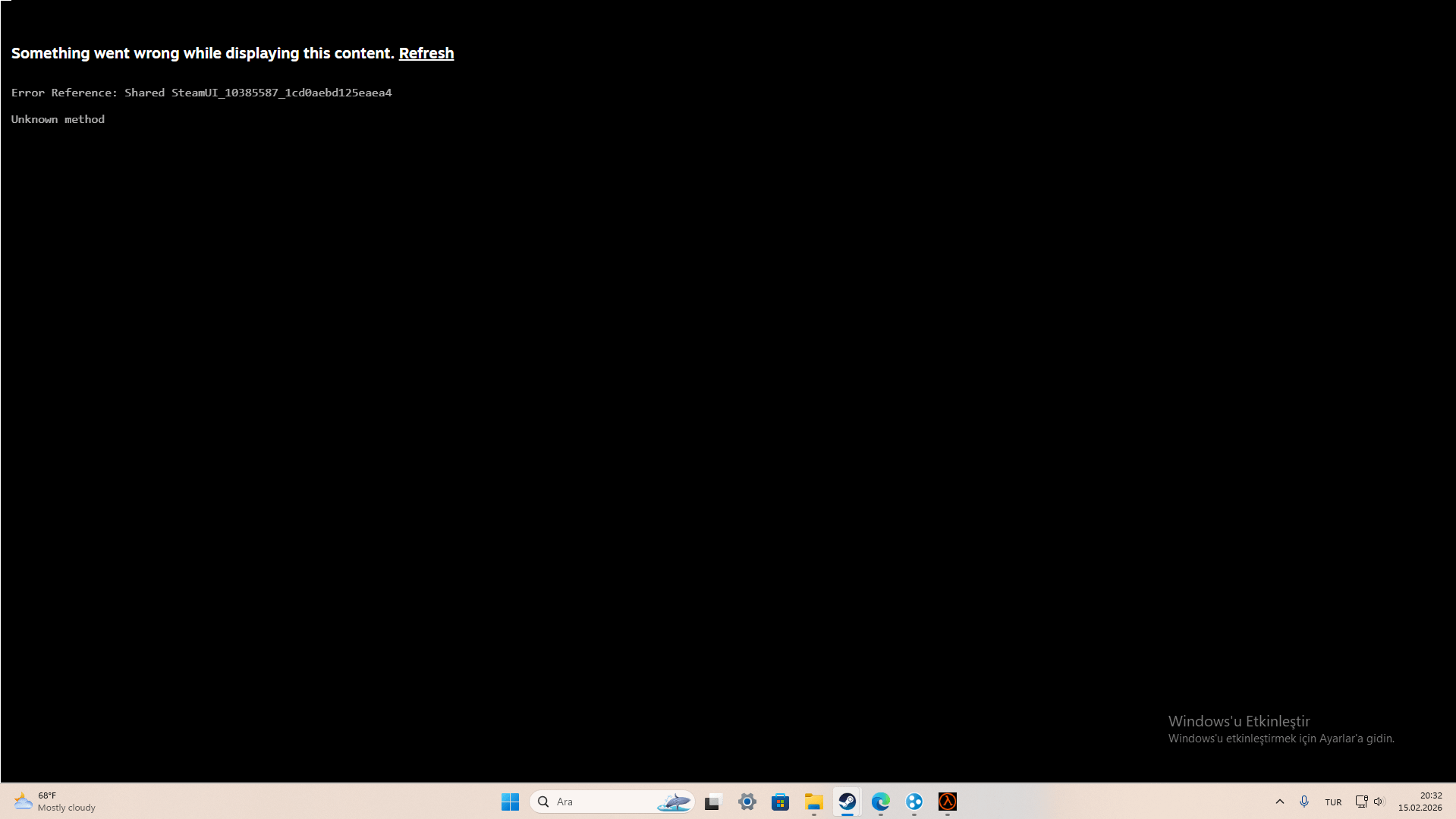Viewport: 1456px width, 819px height.
Task: Click the Ara search box
Action: click(x=592, y=802)
